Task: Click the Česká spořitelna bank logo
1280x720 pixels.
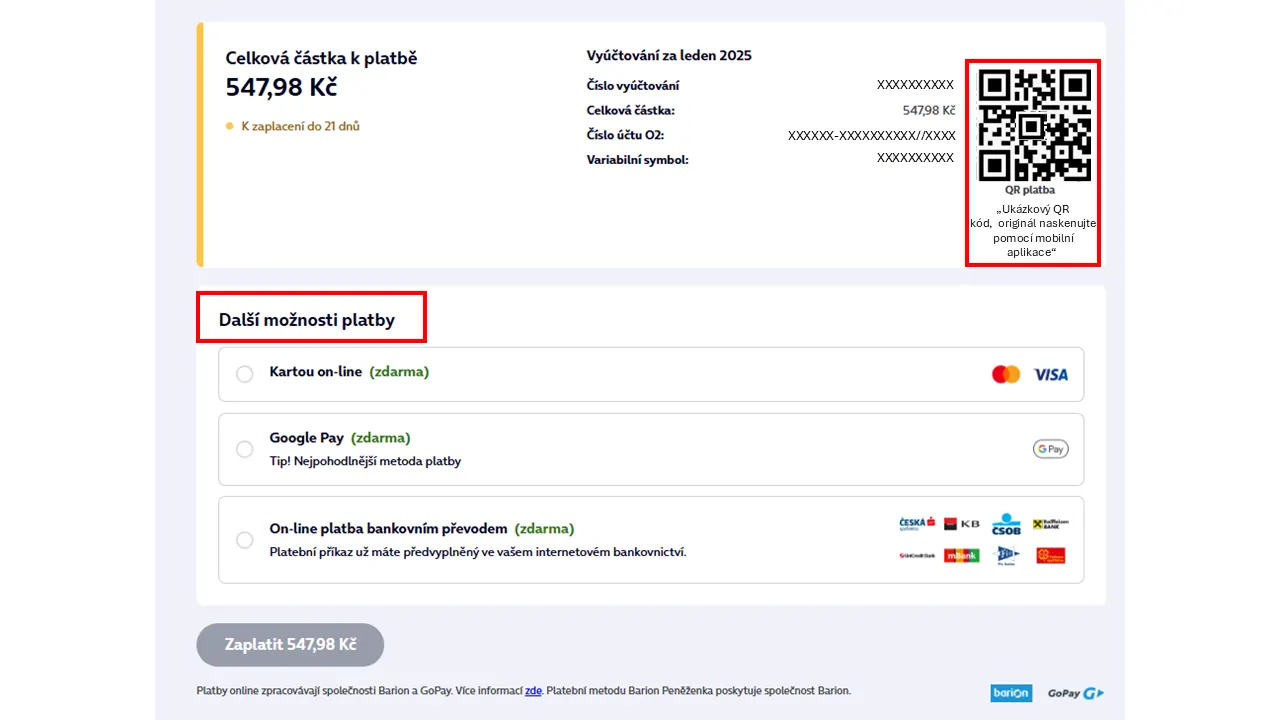Action: [x=916, y=523]
